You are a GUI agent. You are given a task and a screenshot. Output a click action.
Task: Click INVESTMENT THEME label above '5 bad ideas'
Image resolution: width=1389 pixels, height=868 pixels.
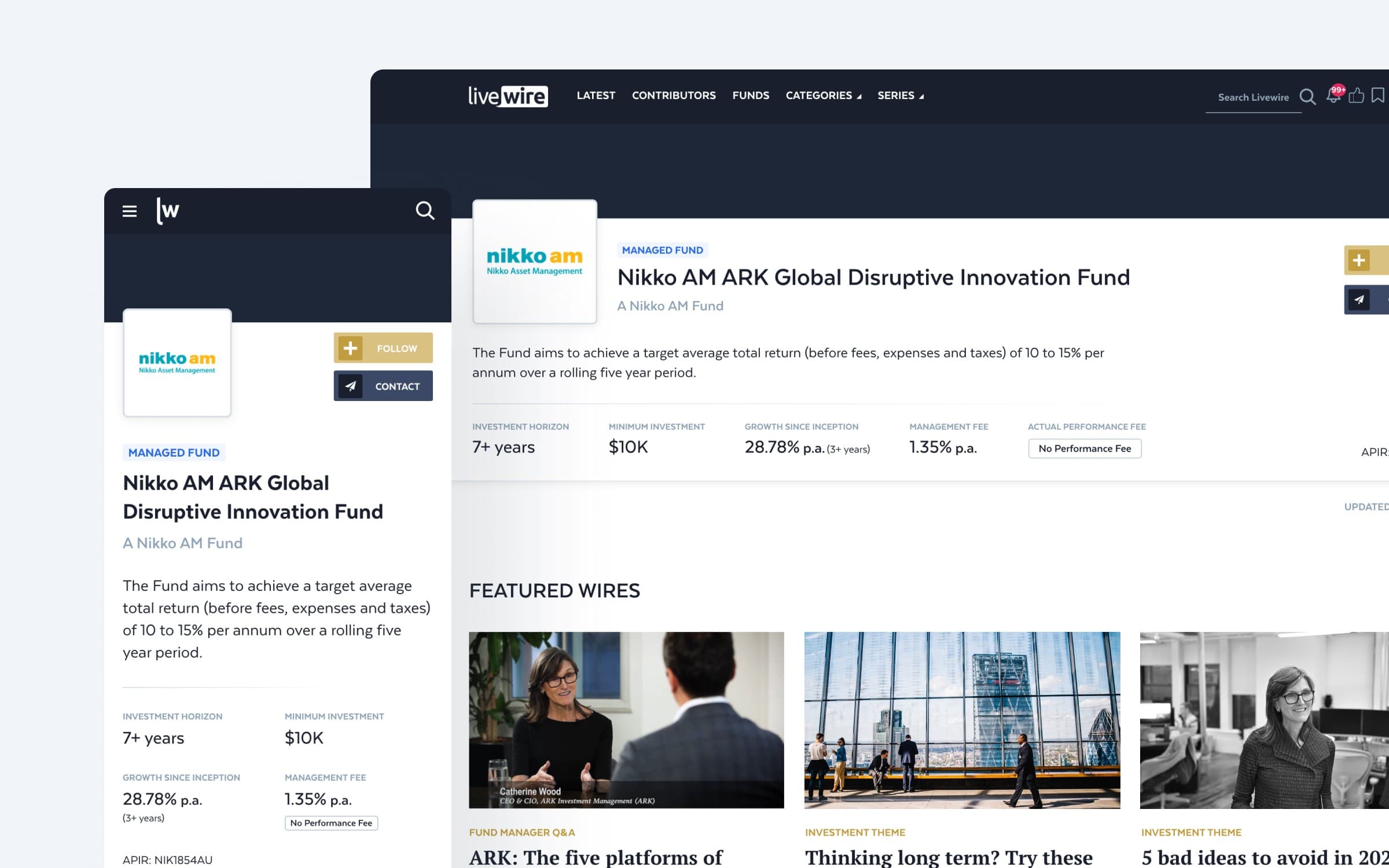click(1191, 832)
